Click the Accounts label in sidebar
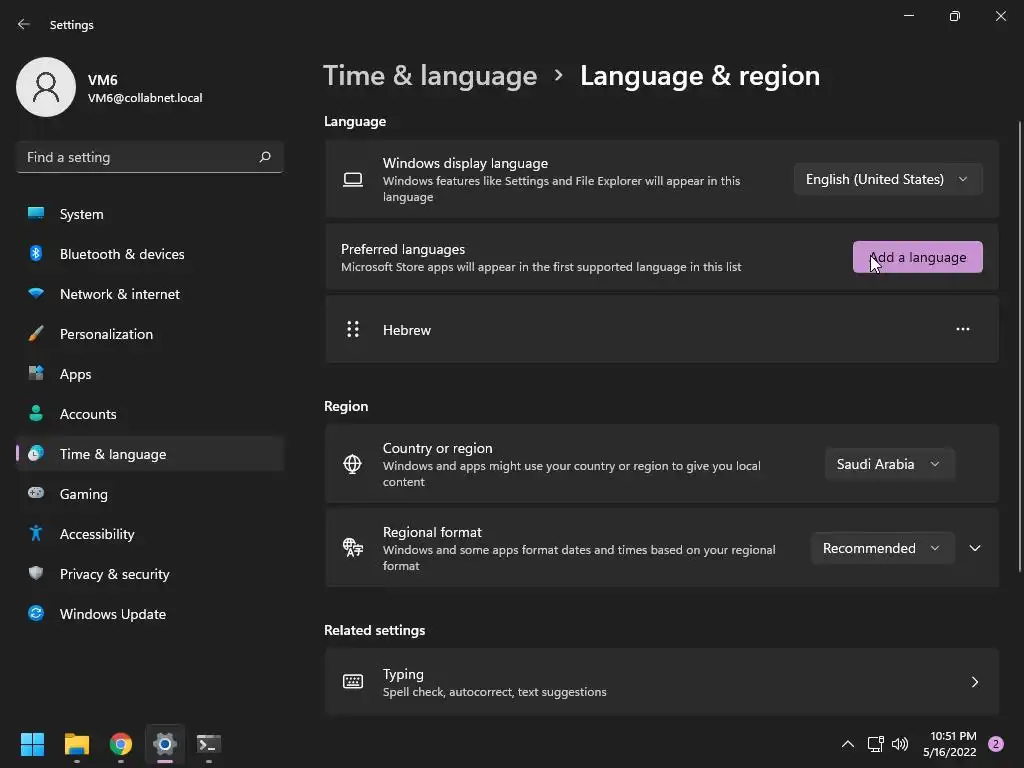Screen dimensions: 1024x768 (88, 414)
